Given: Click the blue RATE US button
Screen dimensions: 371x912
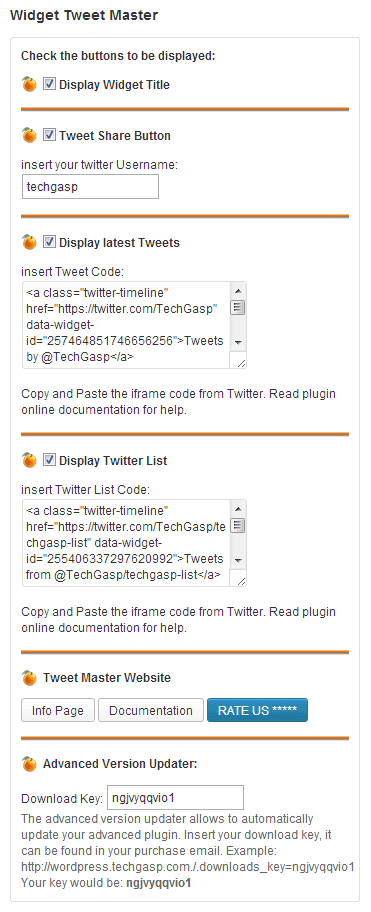Looking at the screenshot, I should pos(258,710).
